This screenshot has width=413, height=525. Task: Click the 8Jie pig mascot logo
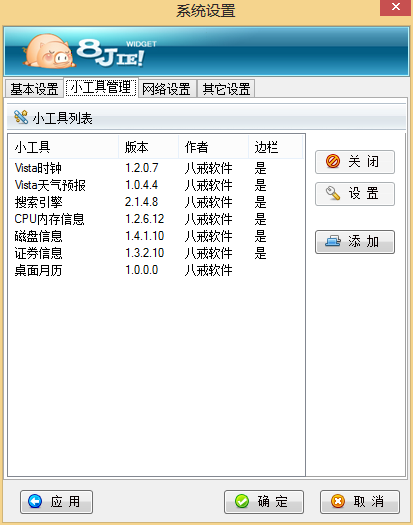click(49, 51)
